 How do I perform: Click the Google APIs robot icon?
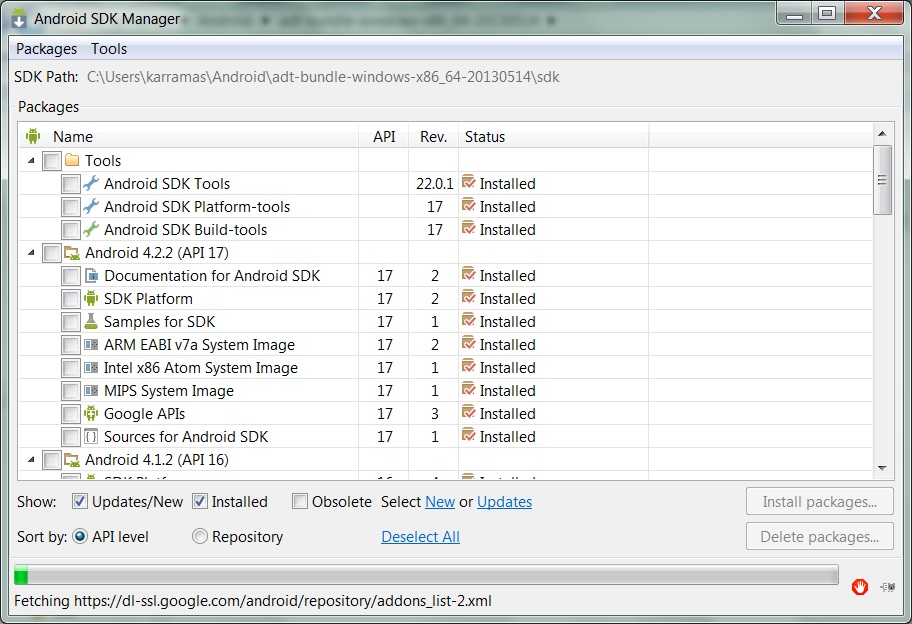[91, 413]
